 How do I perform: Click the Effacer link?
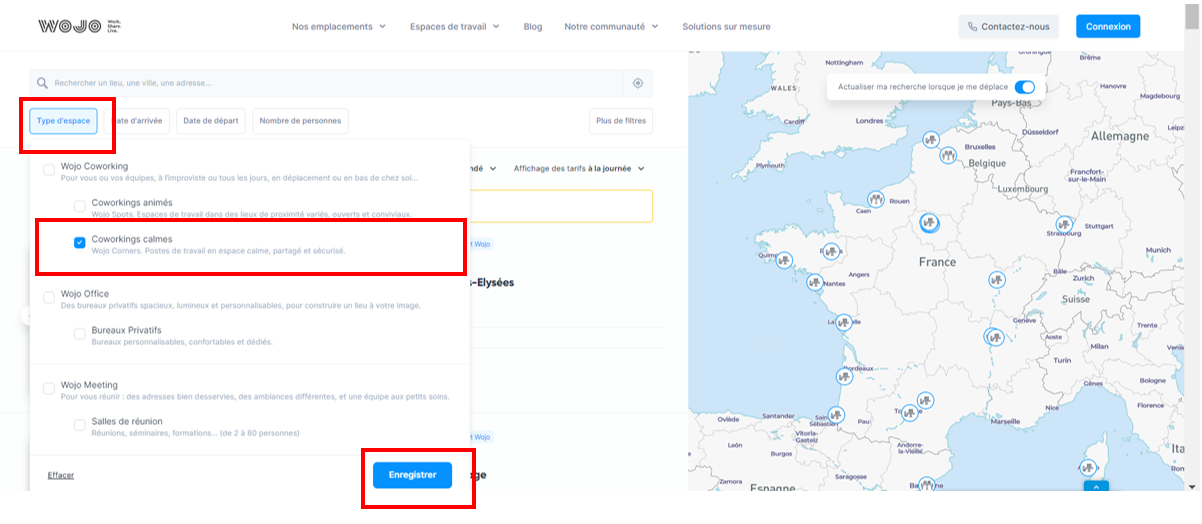click(x=61, y=475)
